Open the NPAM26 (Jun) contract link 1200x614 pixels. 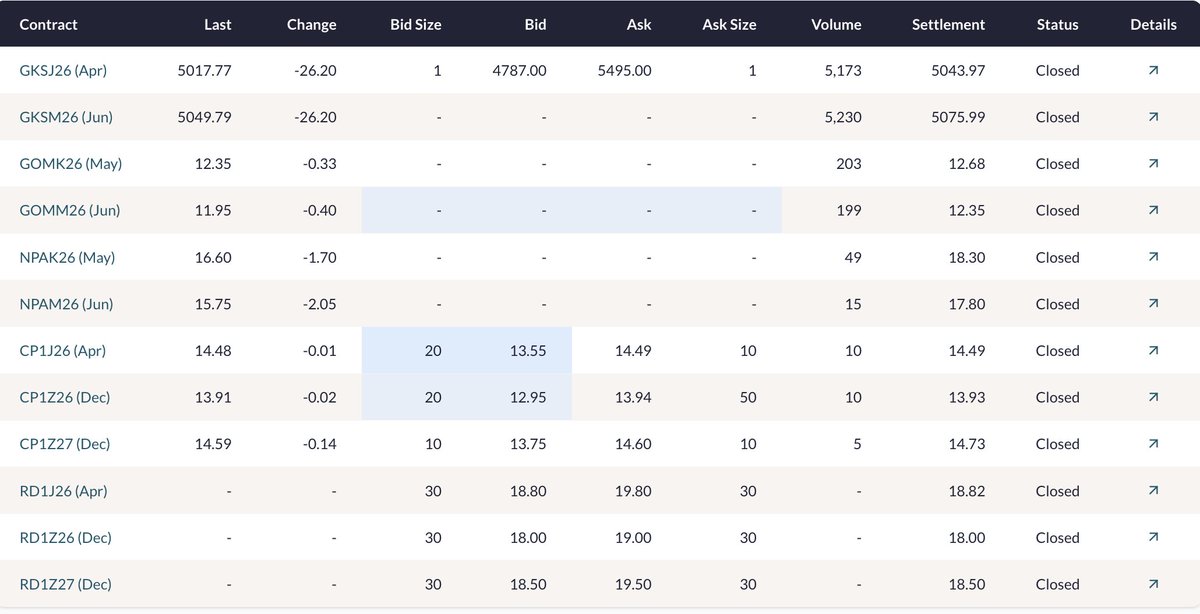click(66, 304)
